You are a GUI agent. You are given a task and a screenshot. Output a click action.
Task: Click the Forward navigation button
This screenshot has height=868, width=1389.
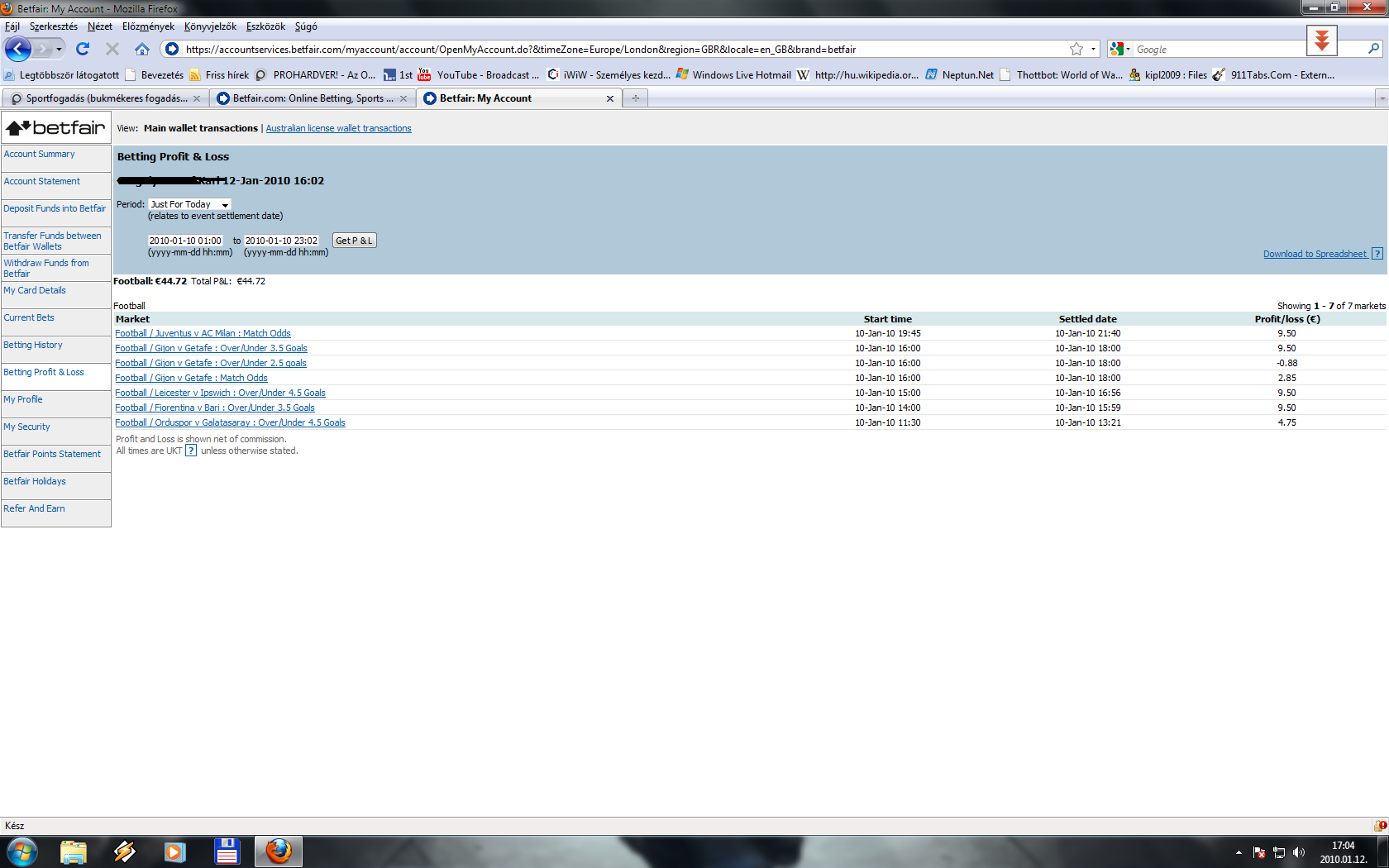pos(43,50)
